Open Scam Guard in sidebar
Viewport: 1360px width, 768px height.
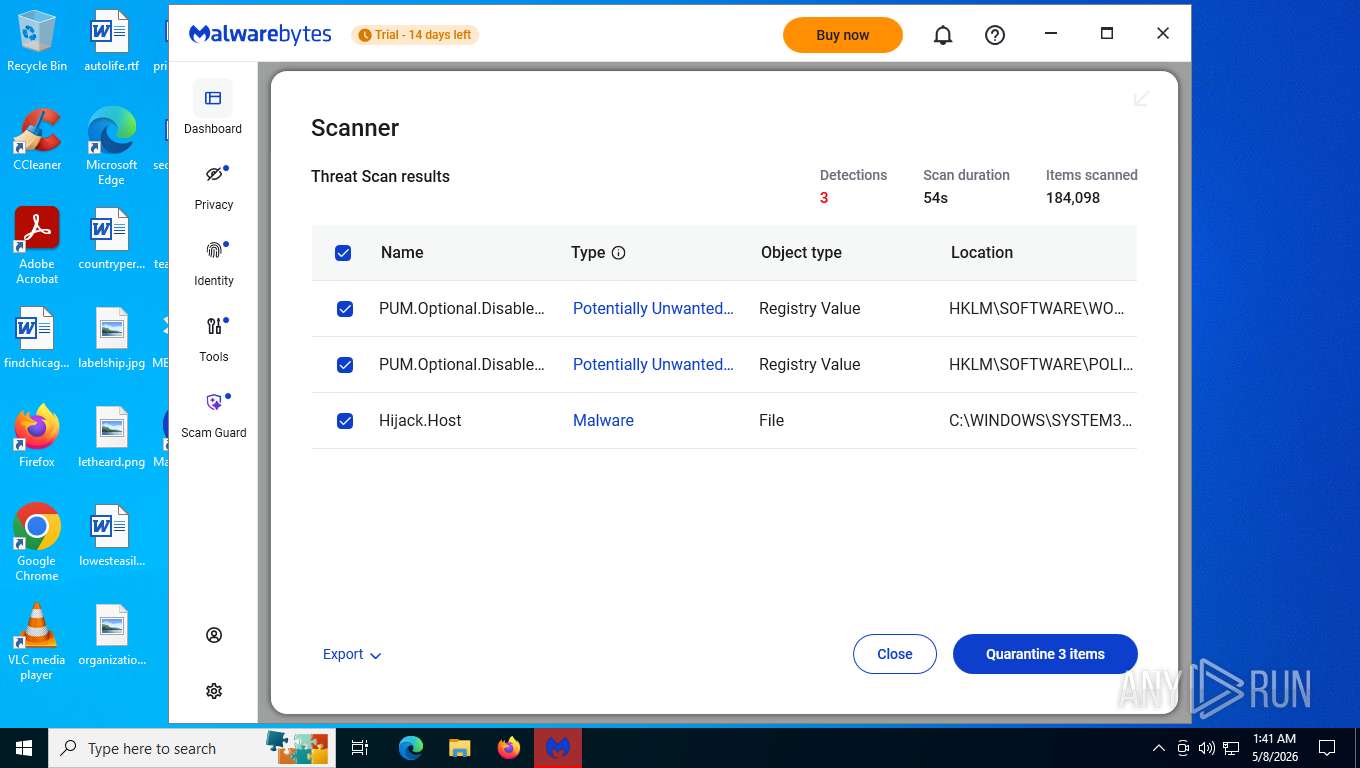pyautogui.click(x=213, y=415)
